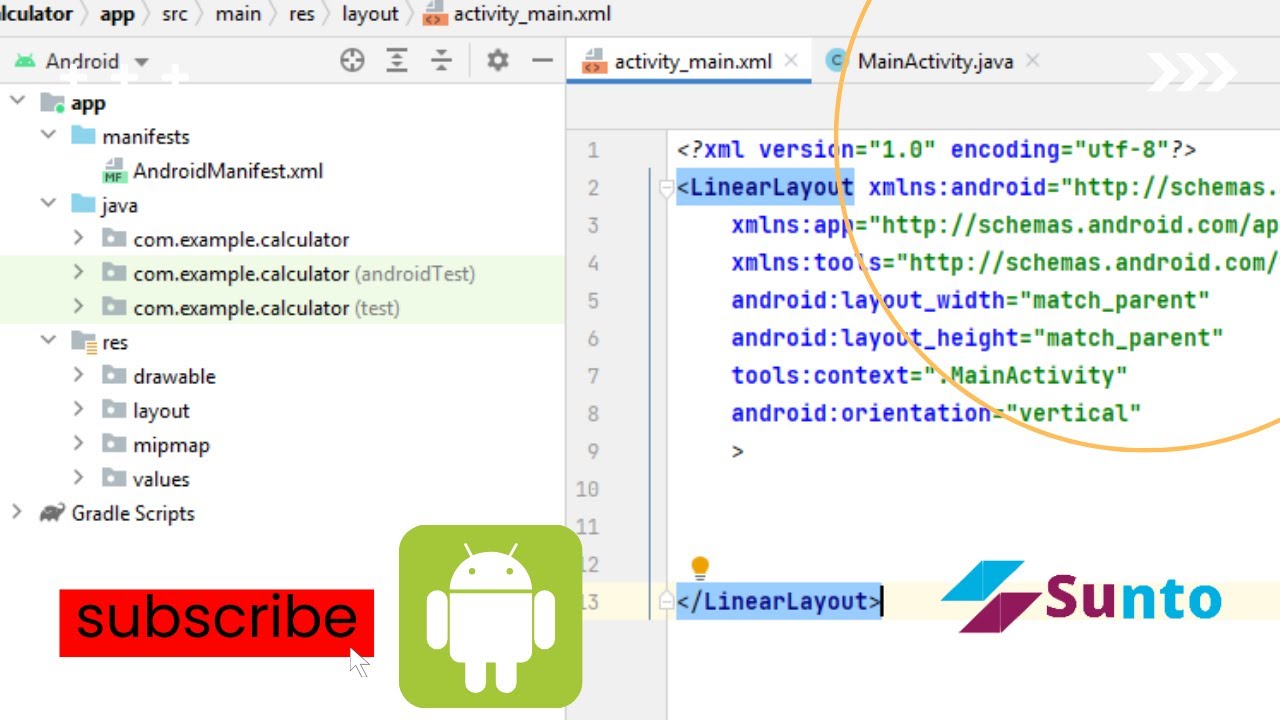Screen dimensions: 1280x720
Task: Click the activity_main.xml breadcrumb
Action: (518, 14)
